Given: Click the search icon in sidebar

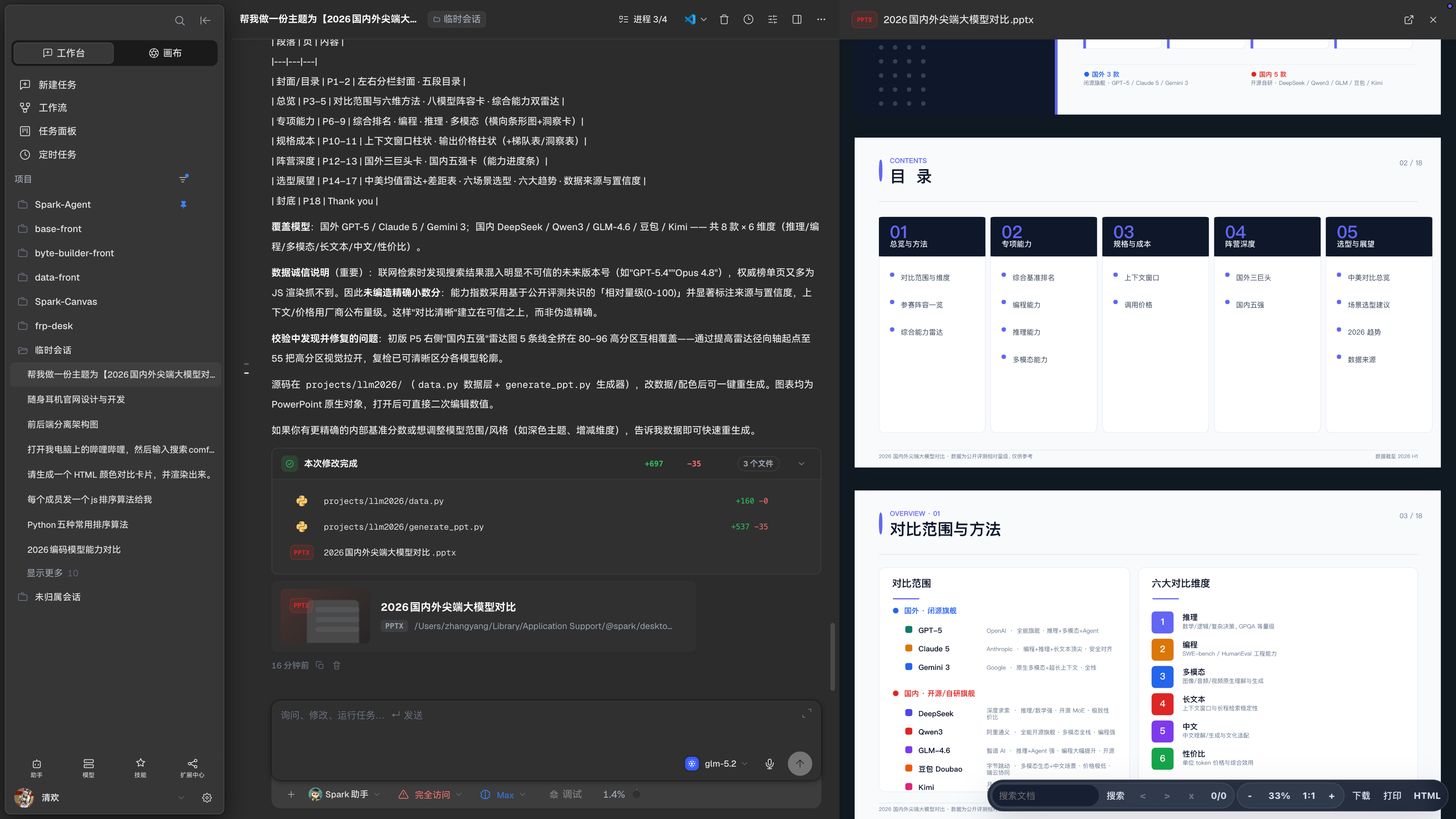Looking at the screenshot, I should pos(180,20).
